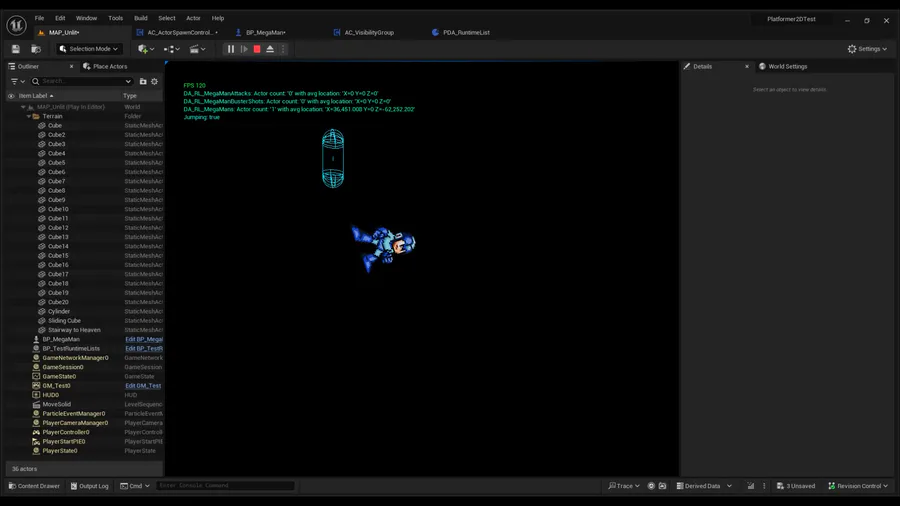Stop the play-in-editor session
The height and width of the screenshot is (506, 900).
click(x=257, y=49)
